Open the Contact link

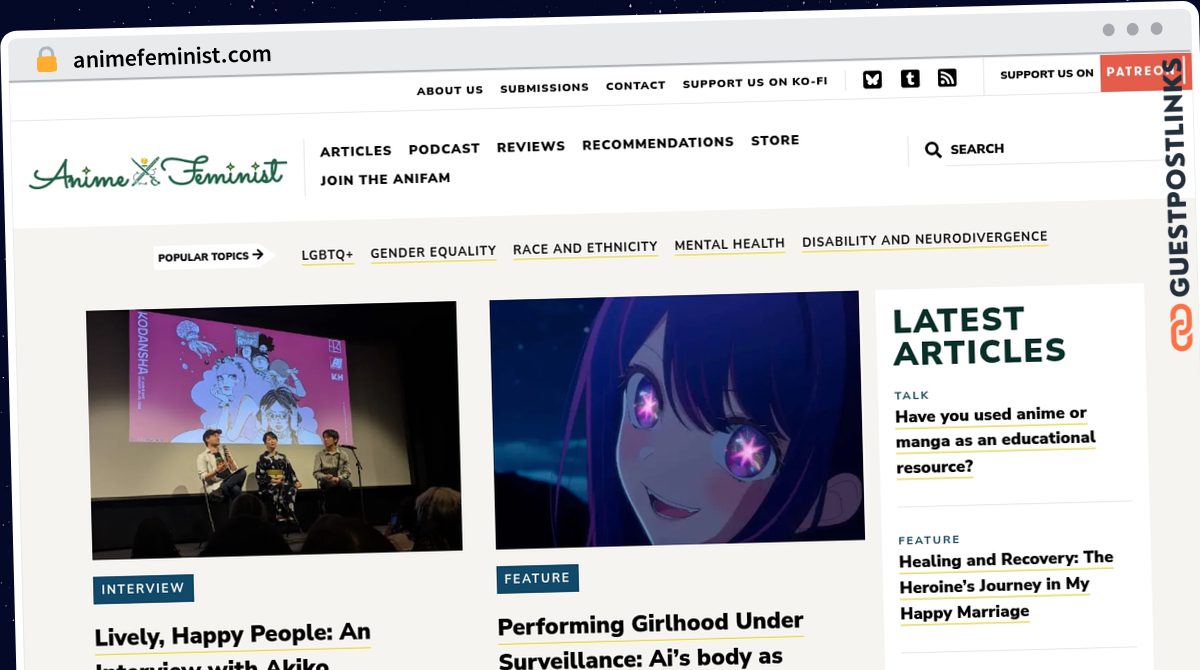point(635,86)
